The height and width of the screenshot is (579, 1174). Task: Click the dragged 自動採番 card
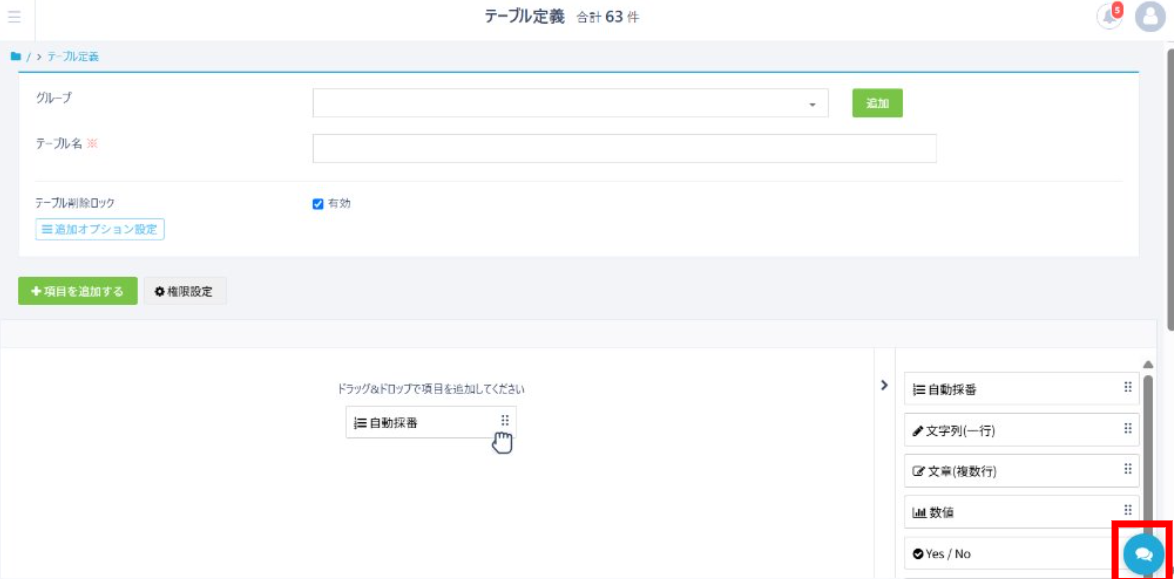[x=431, y=422]
